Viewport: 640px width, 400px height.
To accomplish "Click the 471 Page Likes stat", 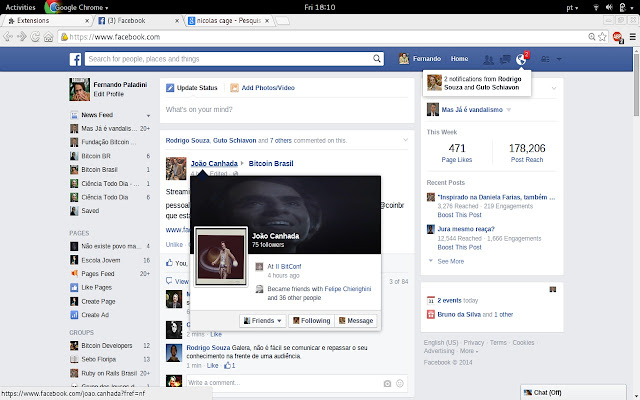I will point(457,153).
